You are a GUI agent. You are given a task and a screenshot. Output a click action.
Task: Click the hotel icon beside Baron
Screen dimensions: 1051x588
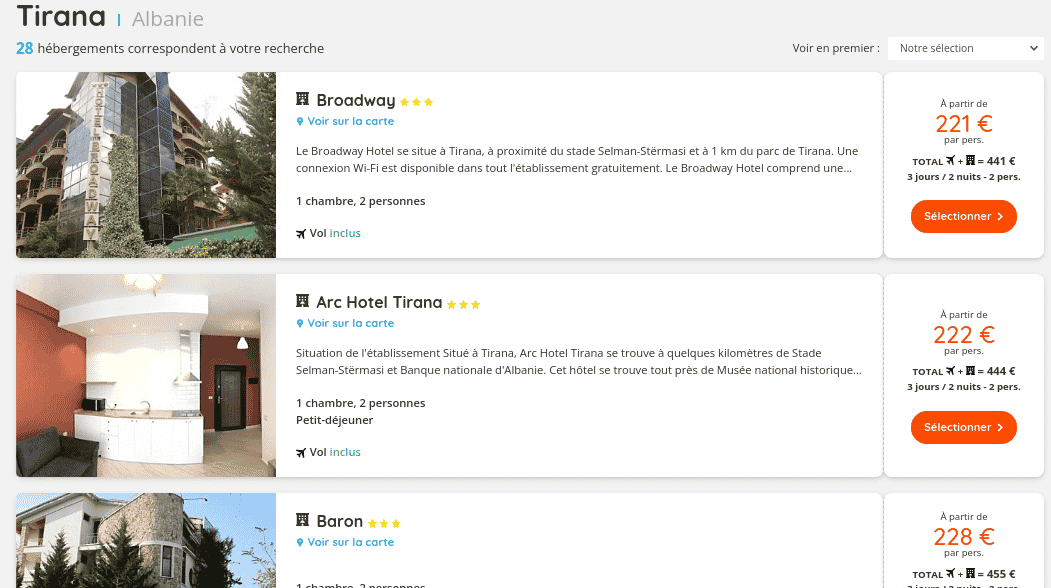coord(302,521)
